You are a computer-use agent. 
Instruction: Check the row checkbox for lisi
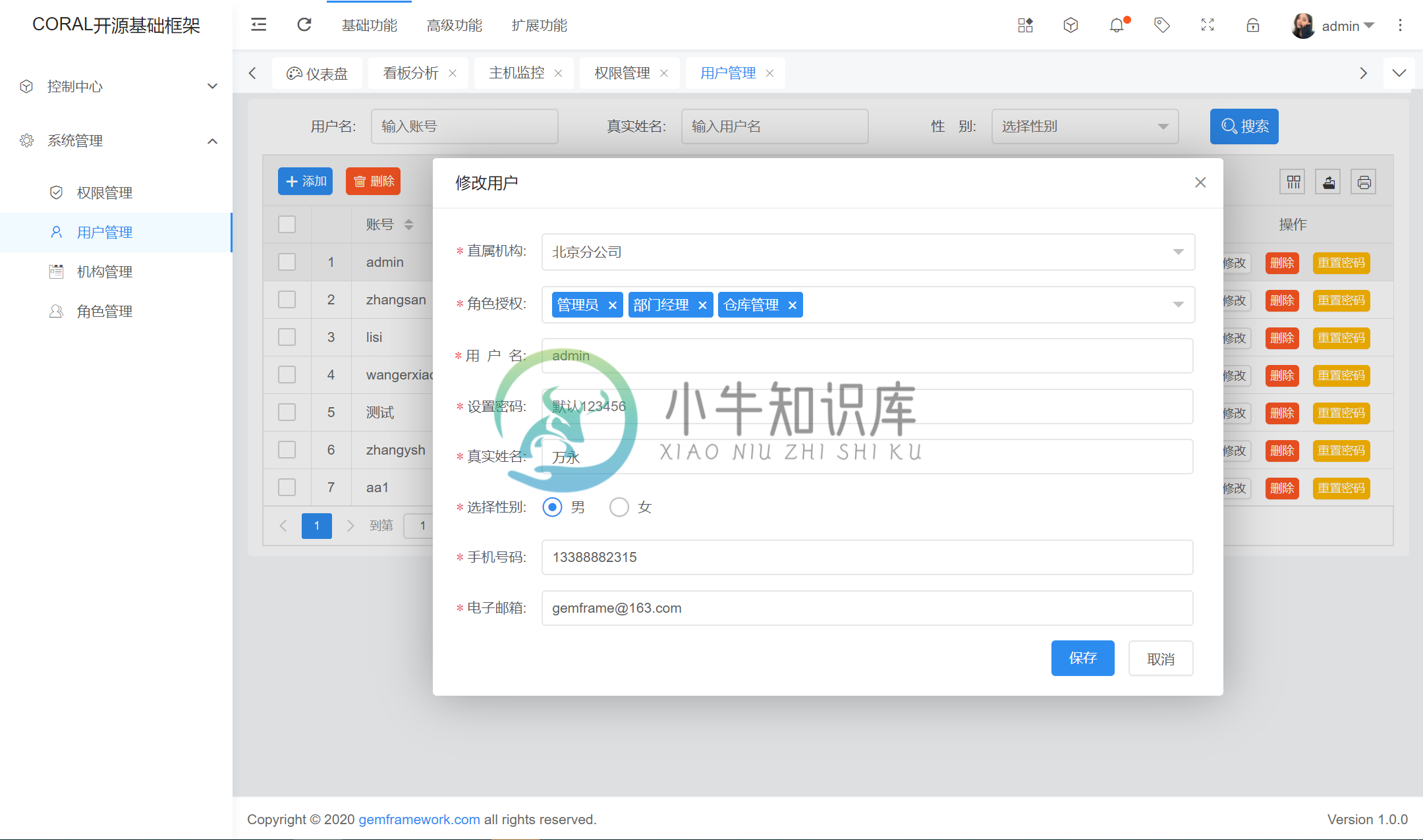pyautogui.click(x=287, y=337)
